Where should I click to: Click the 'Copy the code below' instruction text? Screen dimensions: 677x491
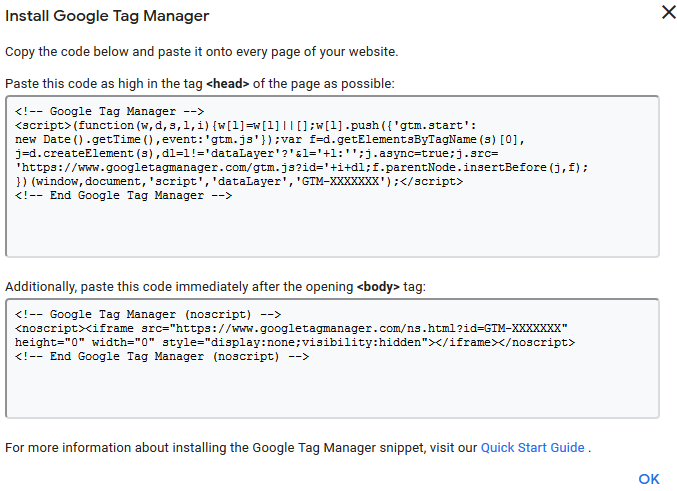pyautogui.click(x=202, y=52)
